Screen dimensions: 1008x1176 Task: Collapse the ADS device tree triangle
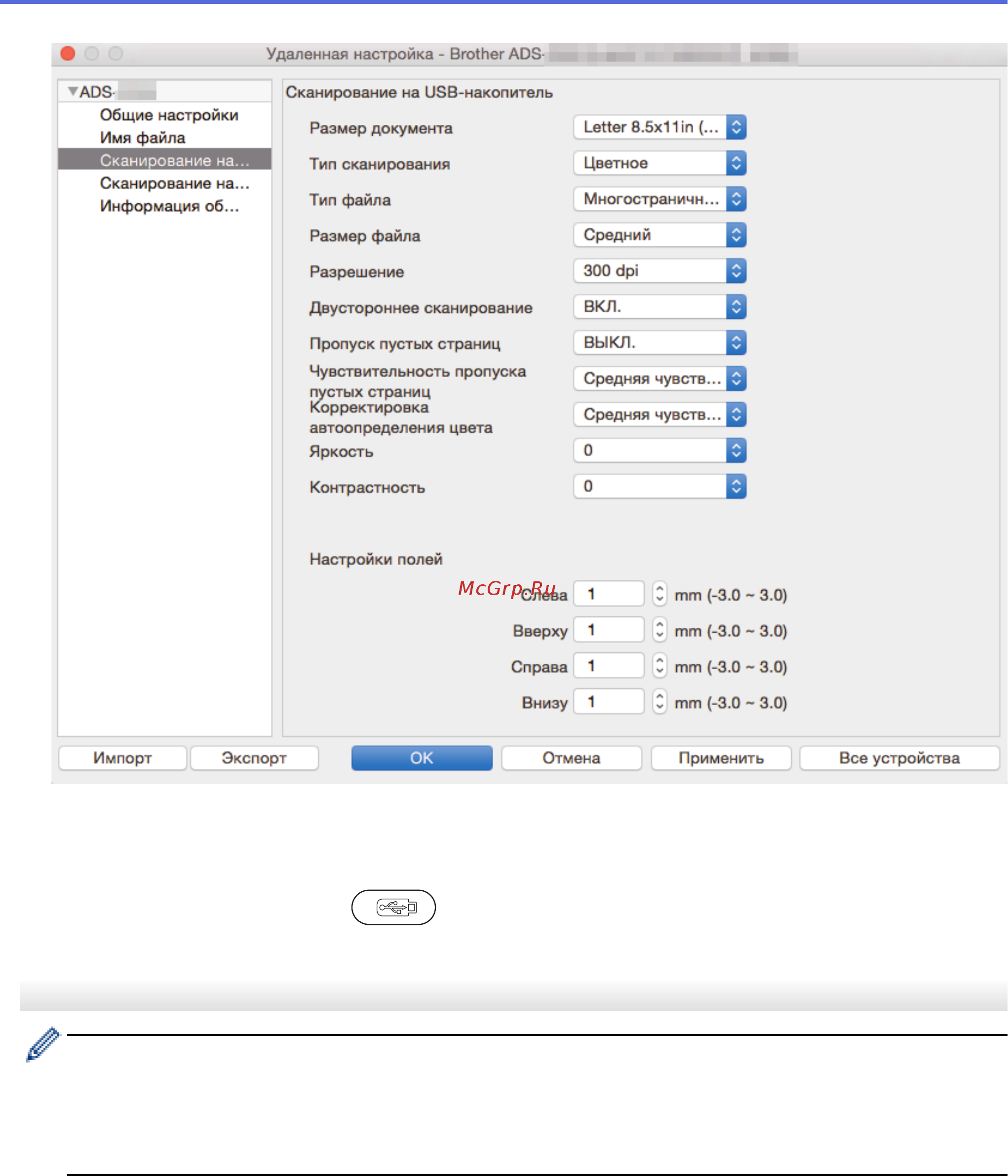[x=73, y=91]
